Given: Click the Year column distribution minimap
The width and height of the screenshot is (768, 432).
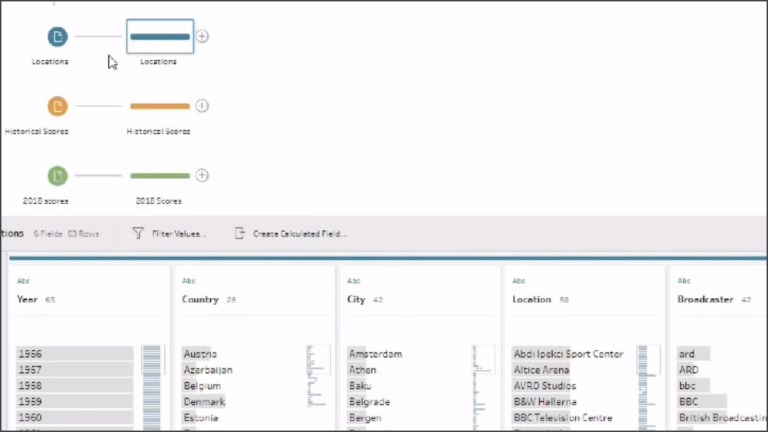Looking at the screenshot, I should [152, 387].
